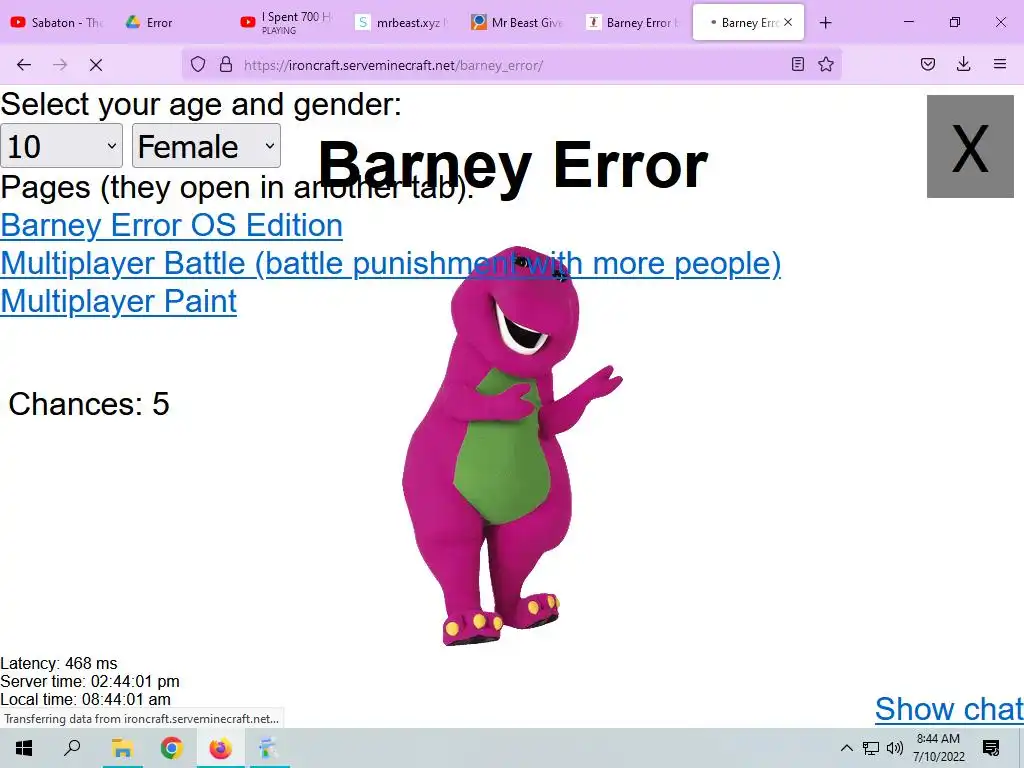The height and width of the screenshot is (768, 1024).
Task: Switch to the mrbeast.xyz tab
Action: pos(403,23)
